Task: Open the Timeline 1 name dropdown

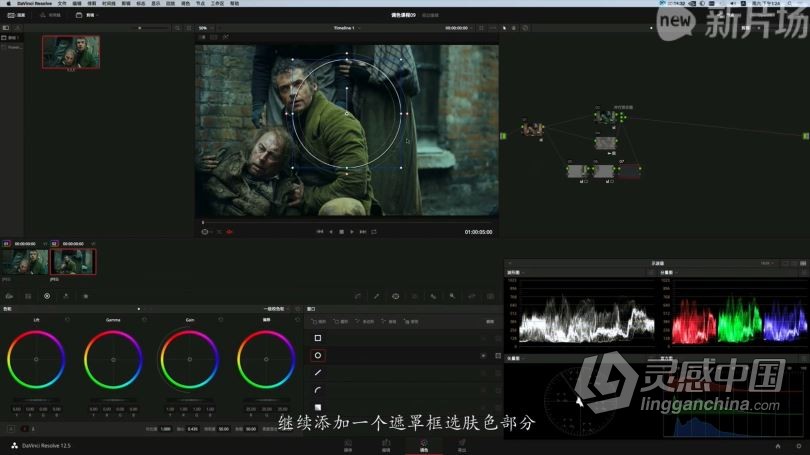Action: point(347,28)
